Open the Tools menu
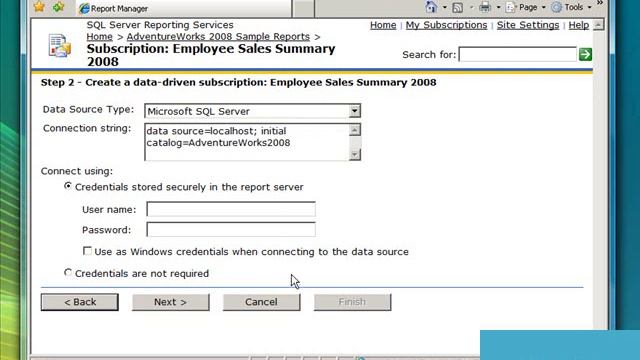The image size is (640, 360). tap(571, 7)
